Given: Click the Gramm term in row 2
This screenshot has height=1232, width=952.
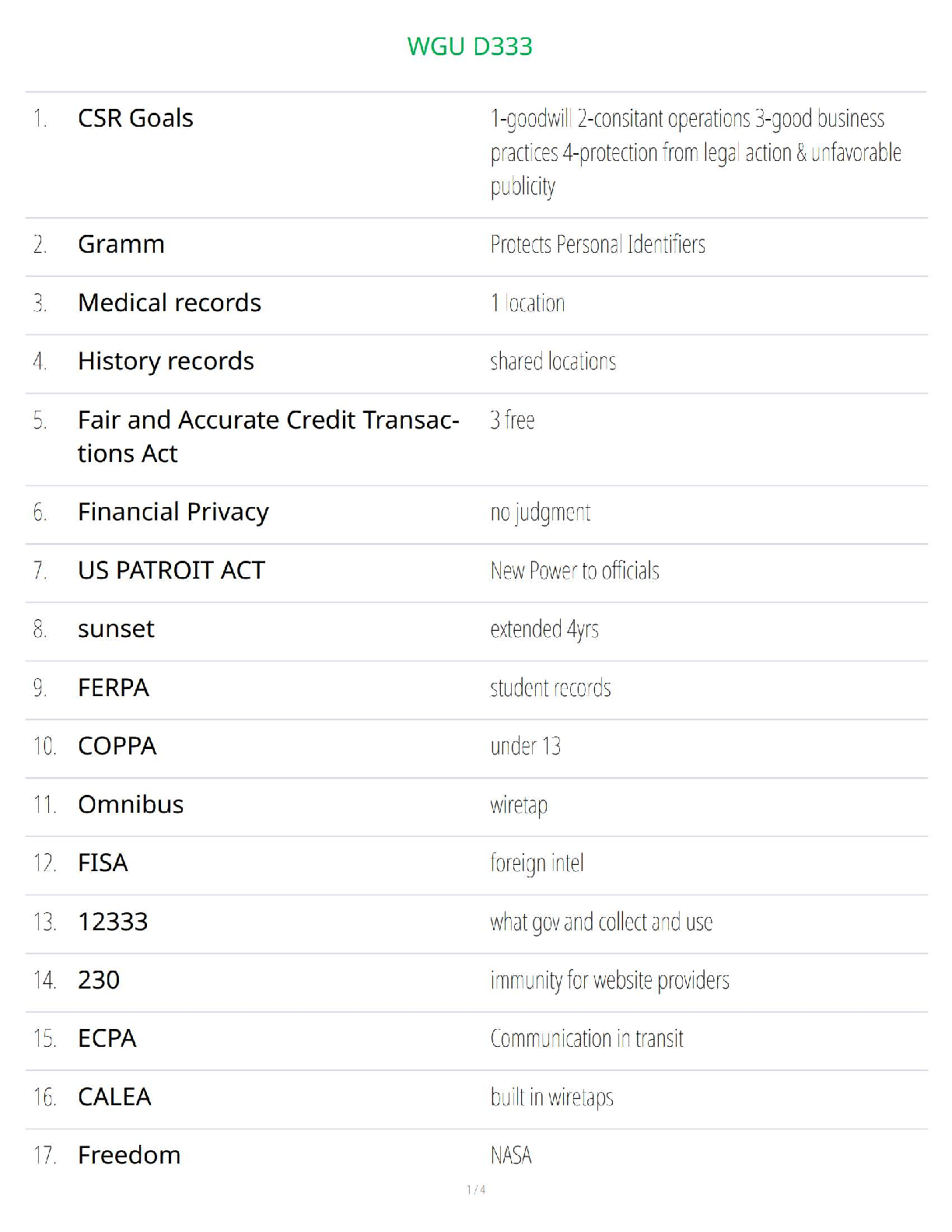Looking at the screenshot, I should pyautogui.click(x=121, y=244).
